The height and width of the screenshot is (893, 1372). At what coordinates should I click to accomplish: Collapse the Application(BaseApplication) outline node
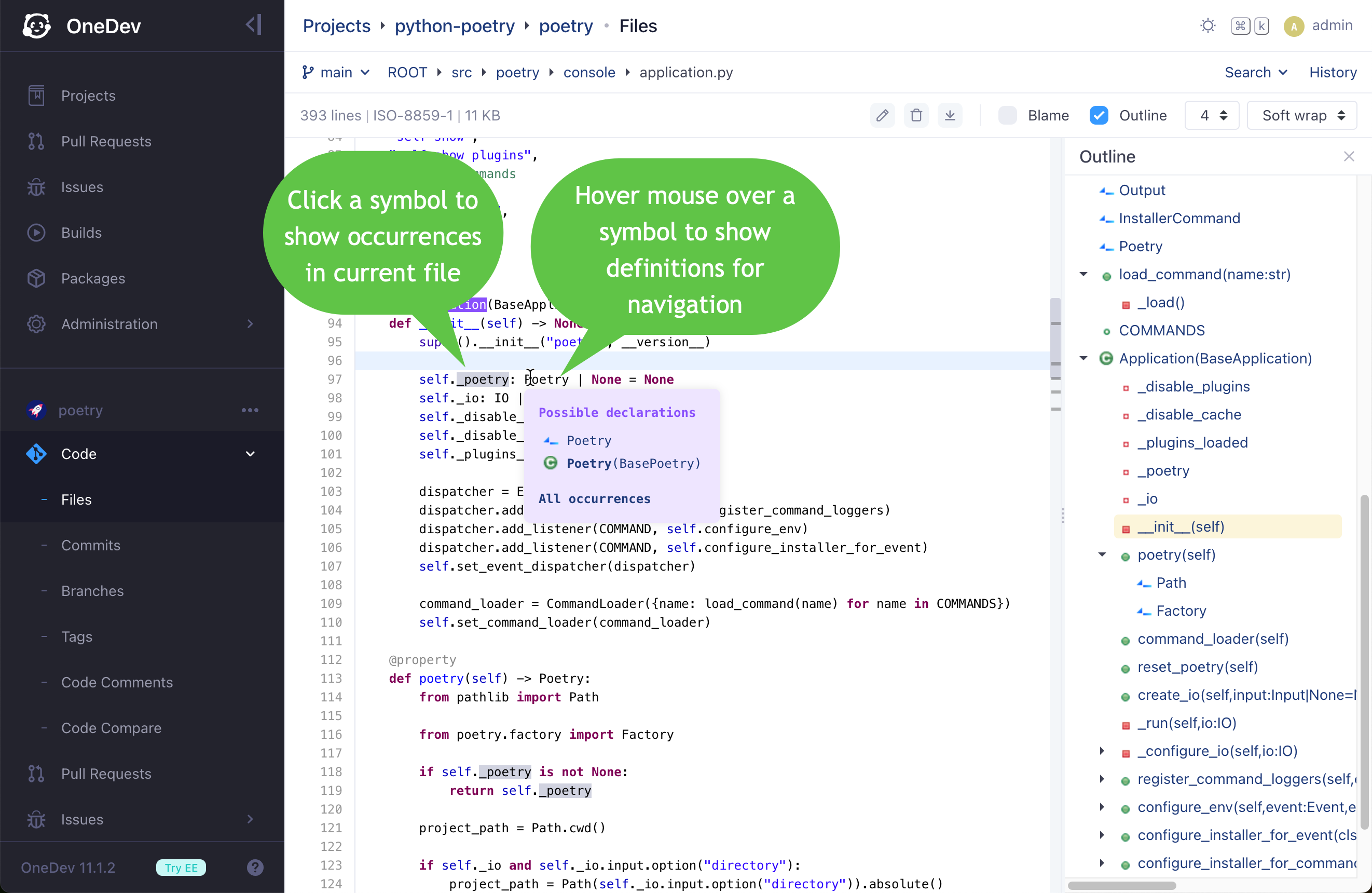(x=1084, y=358)
